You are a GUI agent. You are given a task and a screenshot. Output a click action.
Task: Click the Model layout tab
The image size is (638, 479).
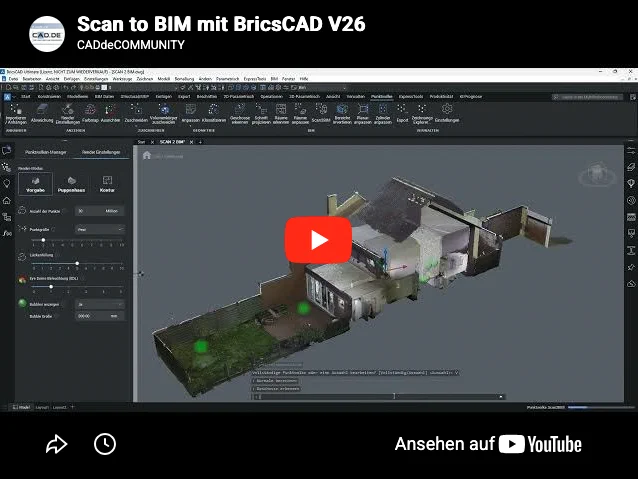coord(21,407)
